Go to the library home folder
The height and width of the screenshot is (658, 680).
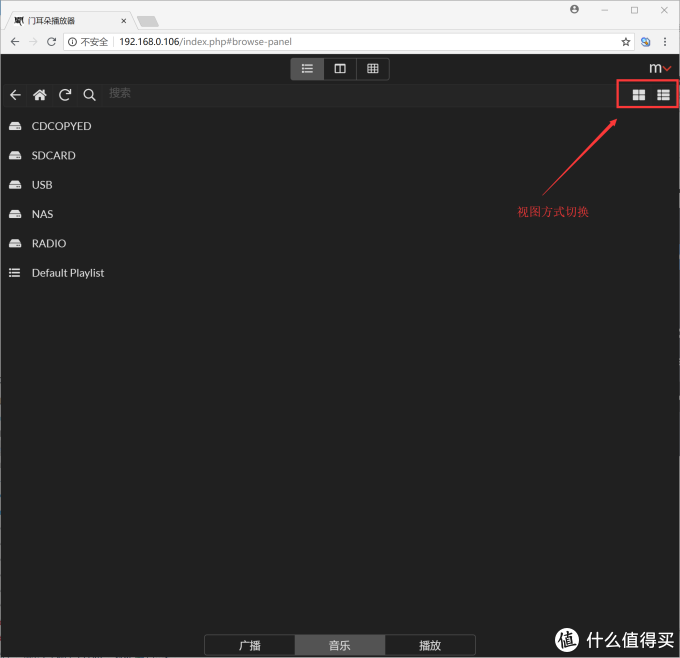[x=40, y=95]
